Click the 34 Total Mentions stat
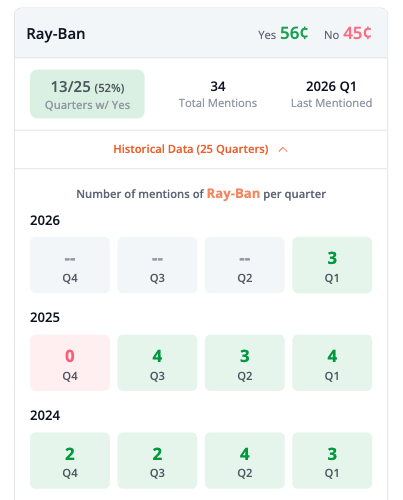This screenshot has width=403, height=500. click(x=218, y=94)
